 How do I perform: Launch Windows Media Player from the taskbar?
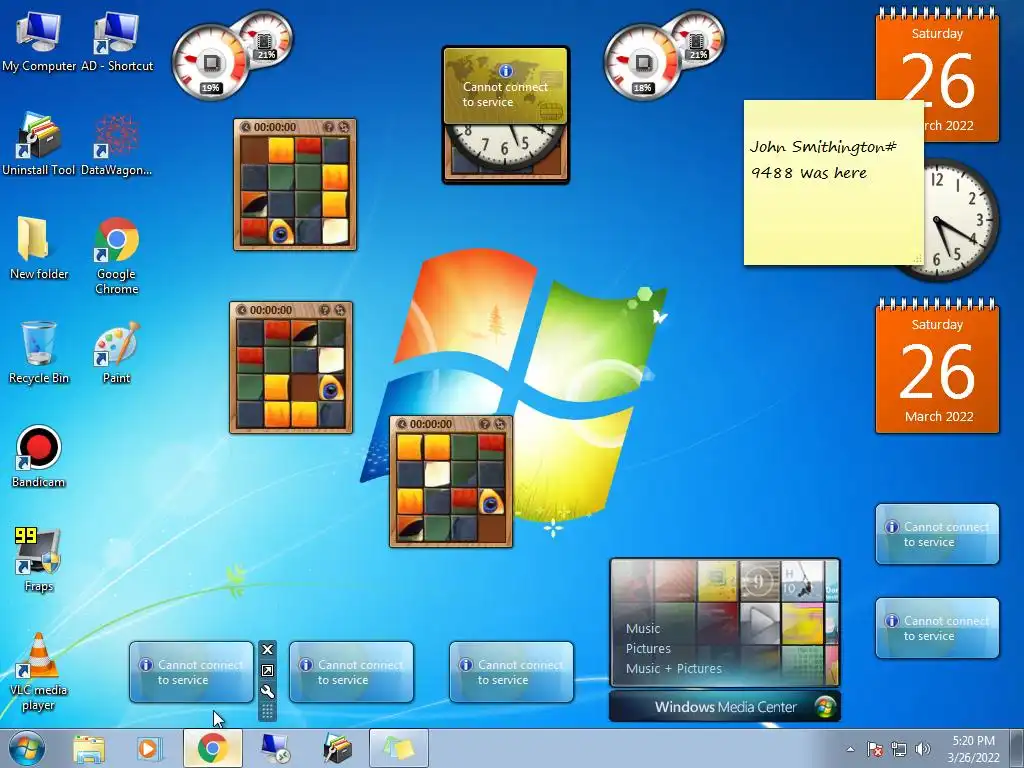[x=149, y=749]
